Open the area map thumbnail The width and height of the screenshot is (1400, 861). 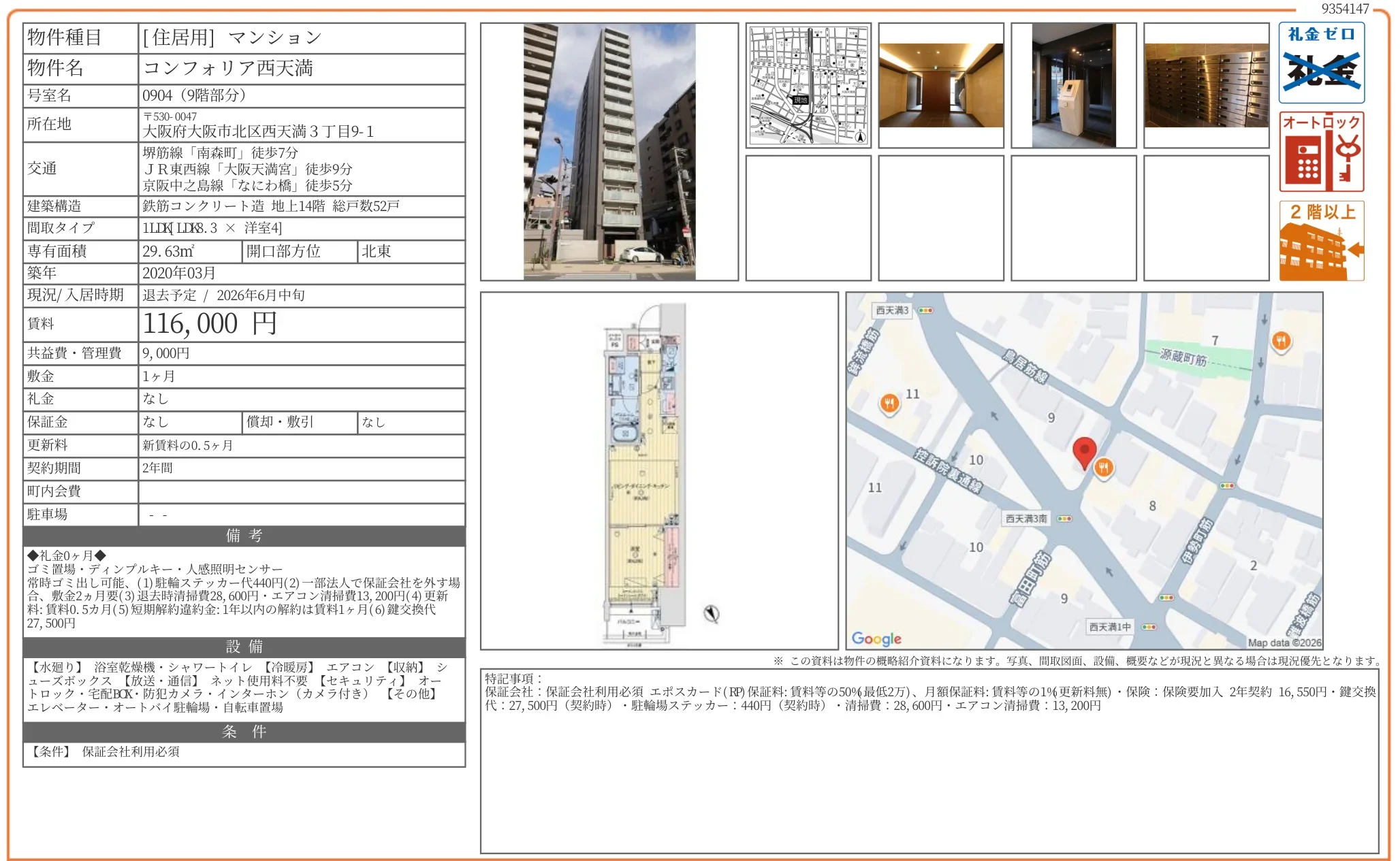(808, 86)
